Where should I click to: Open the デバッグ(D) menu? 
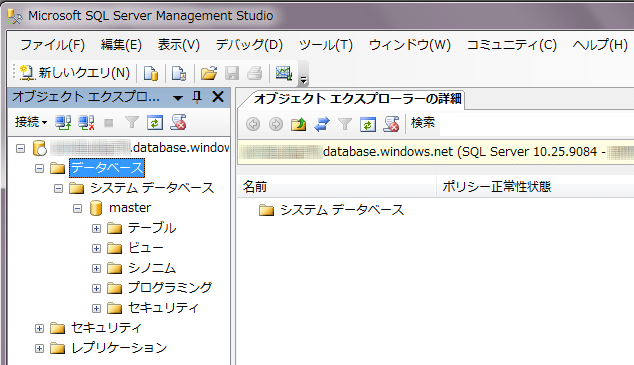tap(249, 44)
